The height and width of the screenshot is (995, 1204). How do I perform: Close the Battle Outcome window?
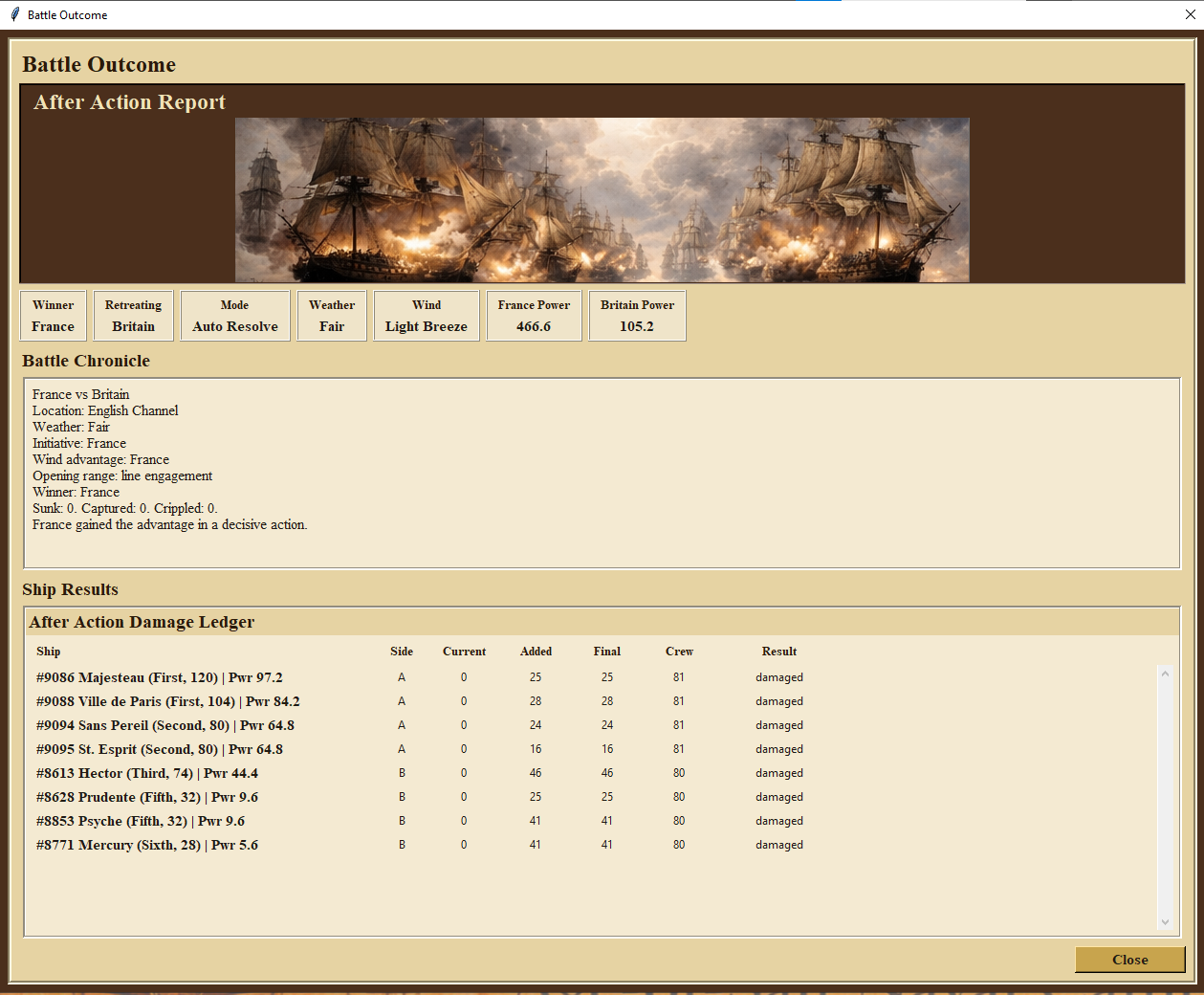[x=1190, y=14]
